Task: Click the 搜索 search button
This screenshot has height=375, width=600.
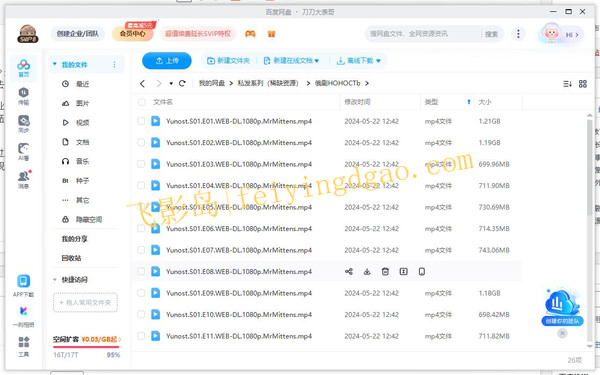Action: (x=491, y=34)
